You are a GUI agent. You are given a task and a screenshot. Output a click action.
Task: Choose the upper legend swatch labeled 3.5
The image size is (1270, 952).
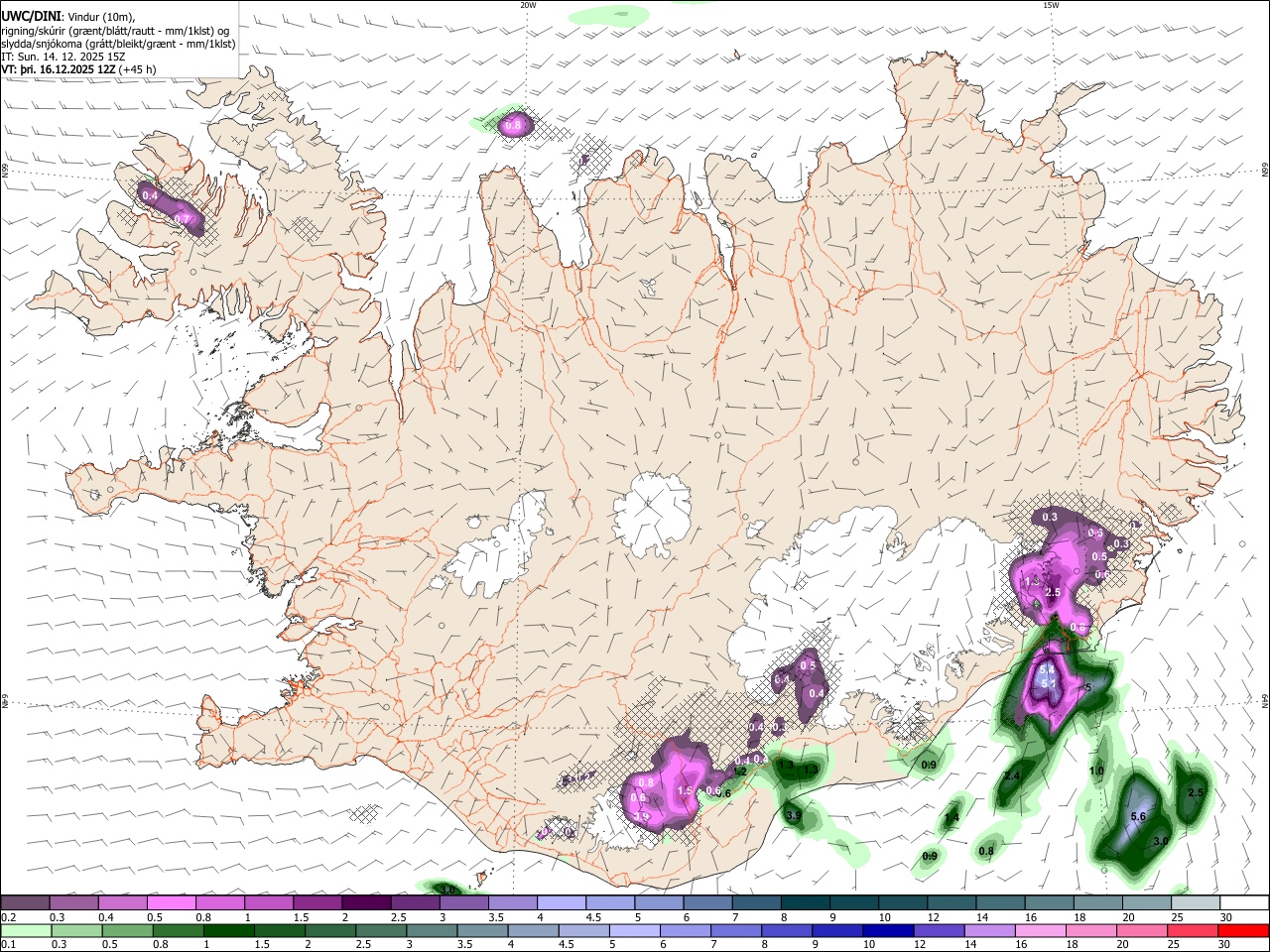tap(512, 903)
